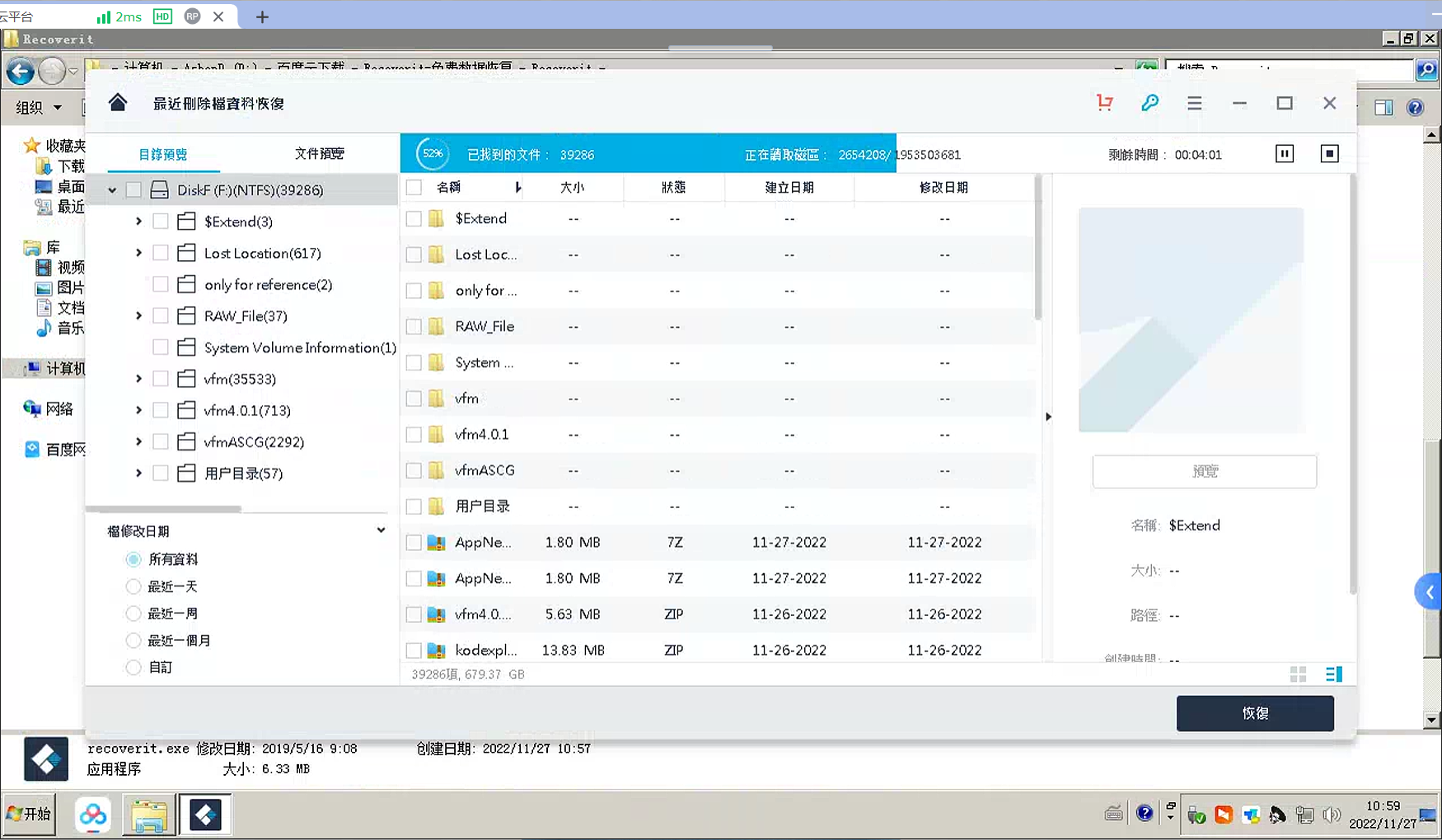Select the 最近一周 radio button
The width and height of the screenshot is (1442, 840).
(x=133, y=613)
